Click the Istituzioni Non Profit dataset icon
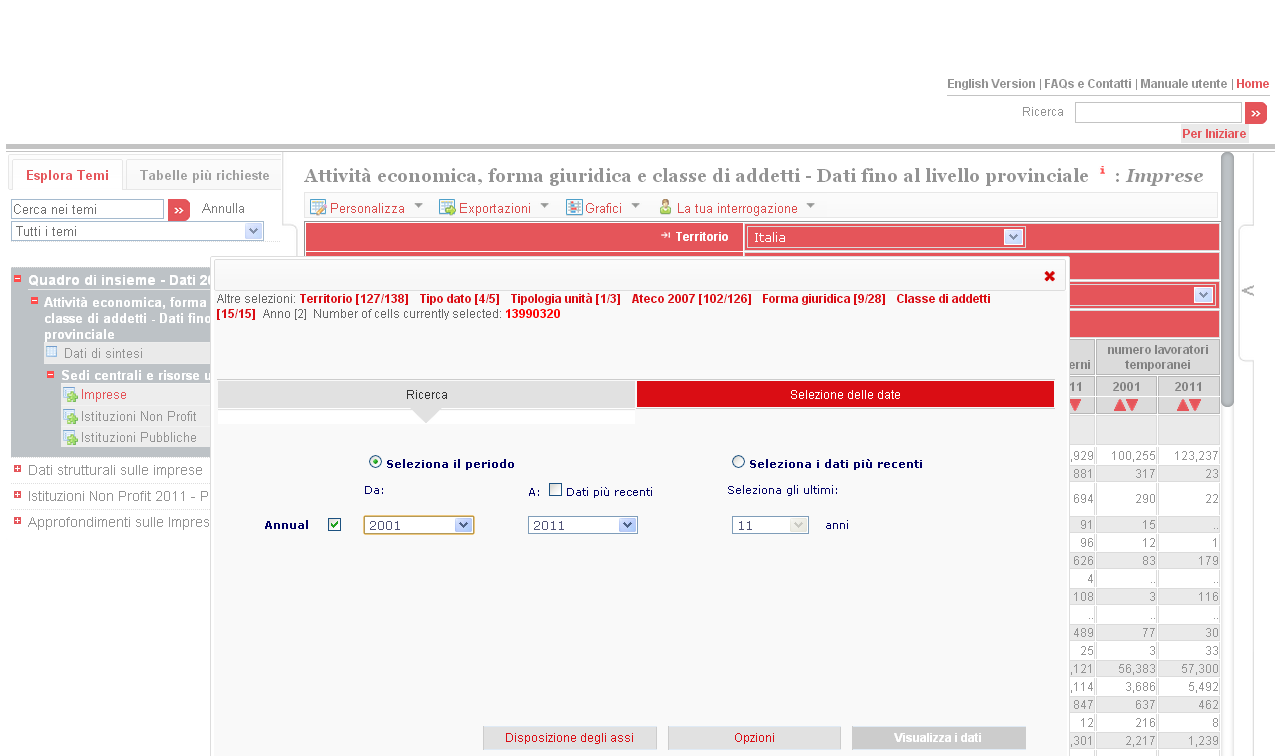The width and height of the screenshot is (1280, 756). click(70, 417)
